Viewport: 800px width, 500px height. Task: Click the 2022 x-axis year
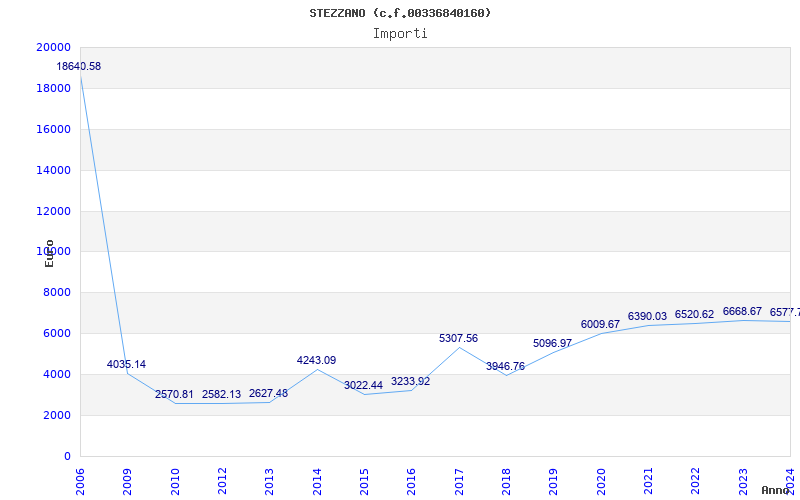(695, 481)
